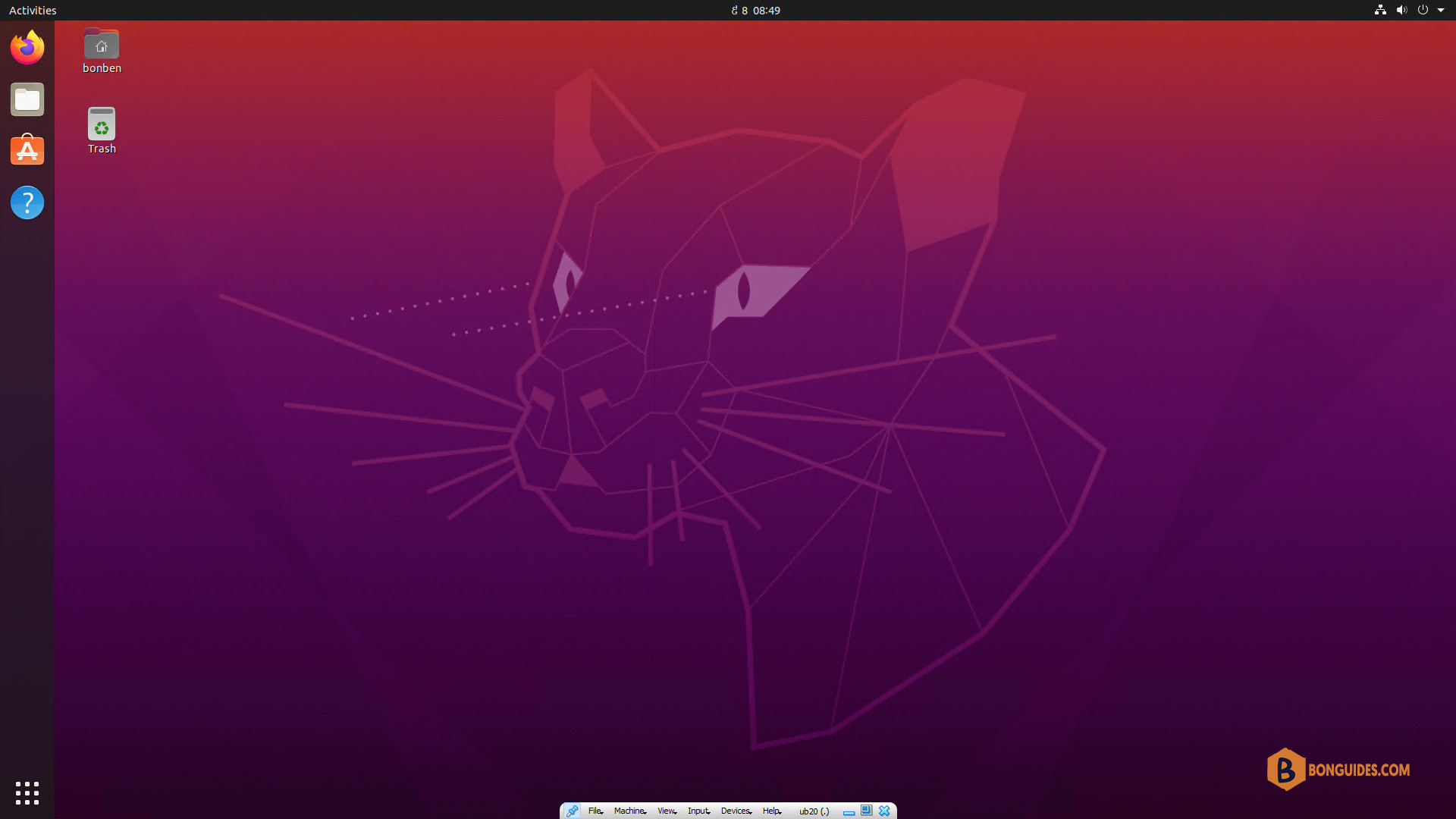Click the network status icon

point(1380,10)
